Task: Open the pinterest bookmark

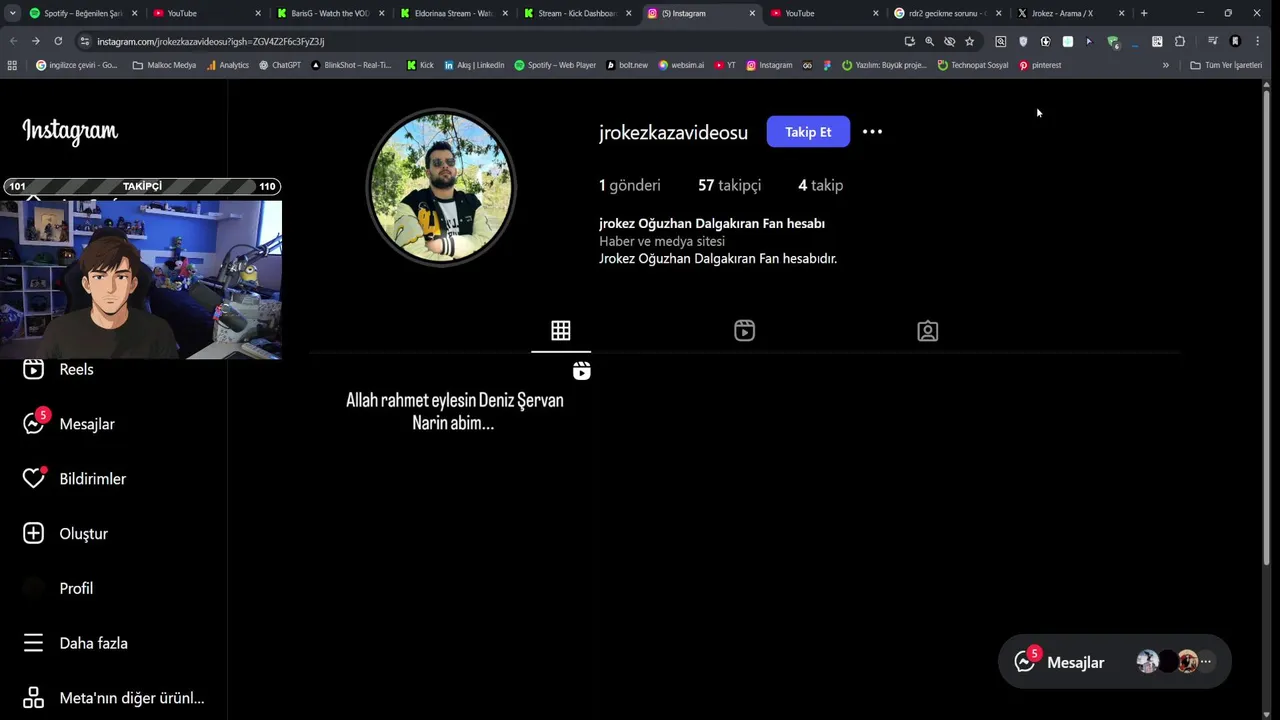Action: click(x=1040, y=65)
